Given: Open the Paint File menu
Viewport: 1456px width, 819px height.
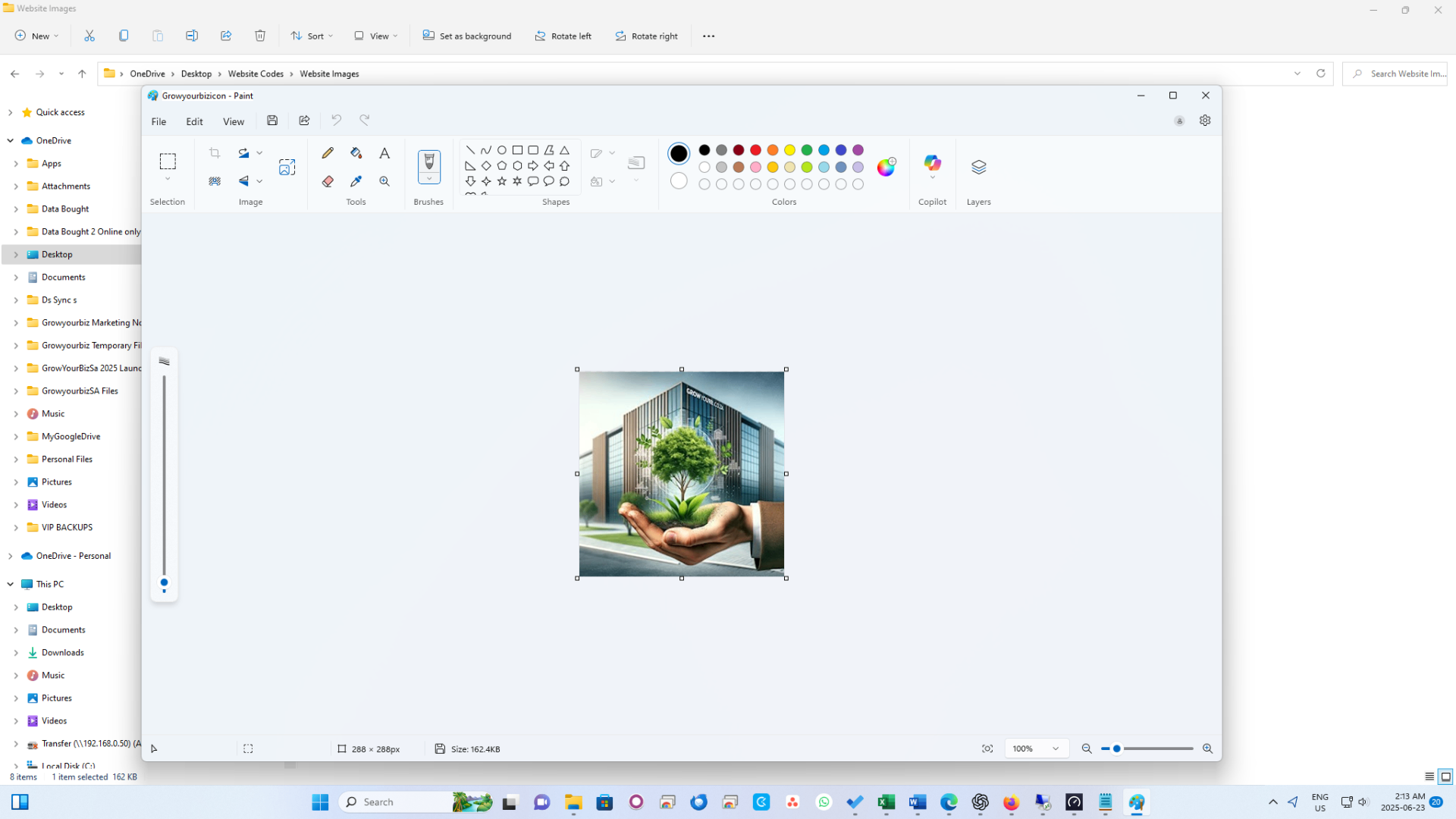Looking at the screenshot, I should coord(158,121).
